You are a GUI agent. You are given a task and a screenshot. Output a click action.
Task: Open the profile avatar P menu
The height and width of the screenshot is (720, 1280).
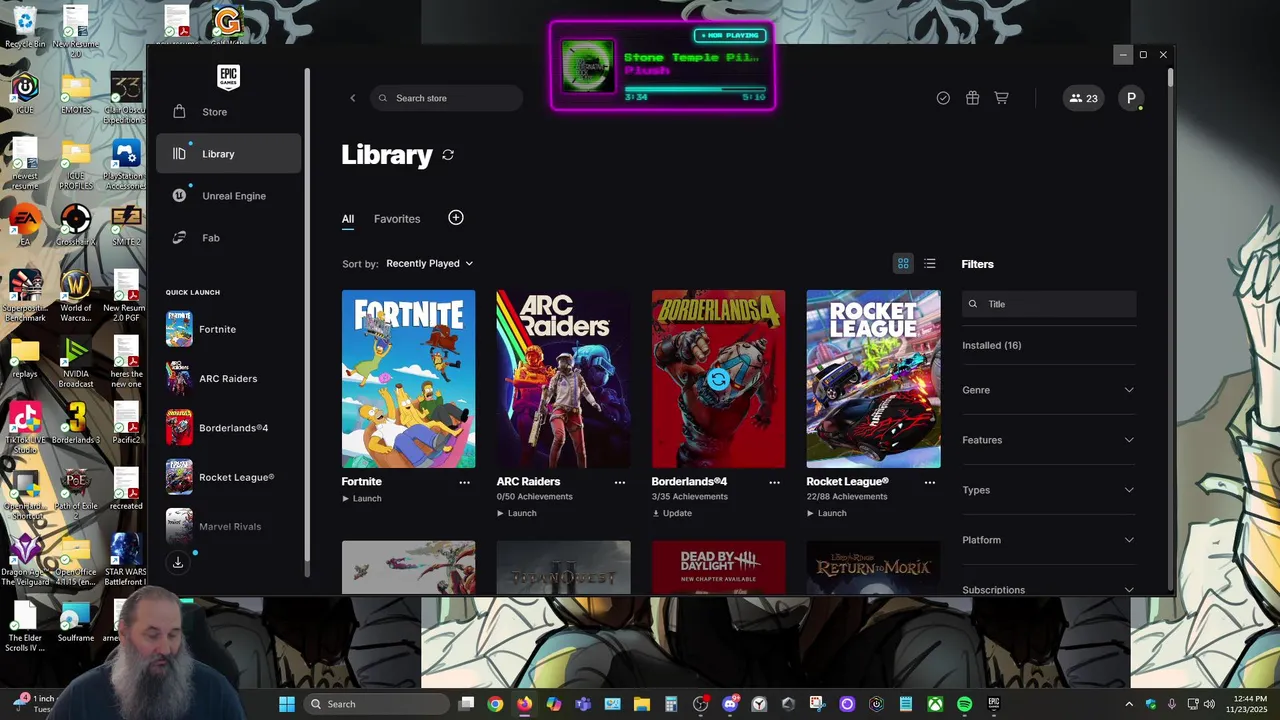[x=1131, y=98]
